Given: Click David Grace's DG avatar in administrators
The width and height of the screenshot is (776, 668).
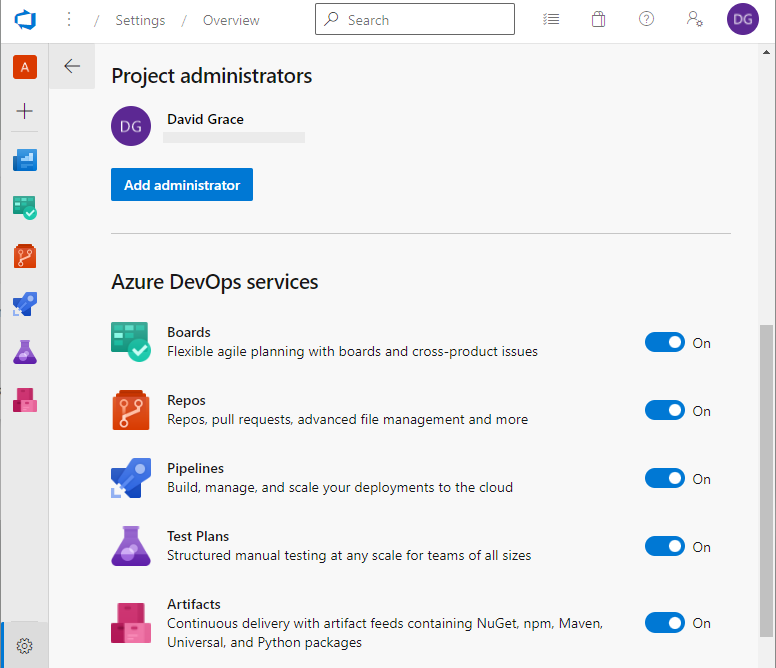Looking at the screenshot, I should pos(131,126).
